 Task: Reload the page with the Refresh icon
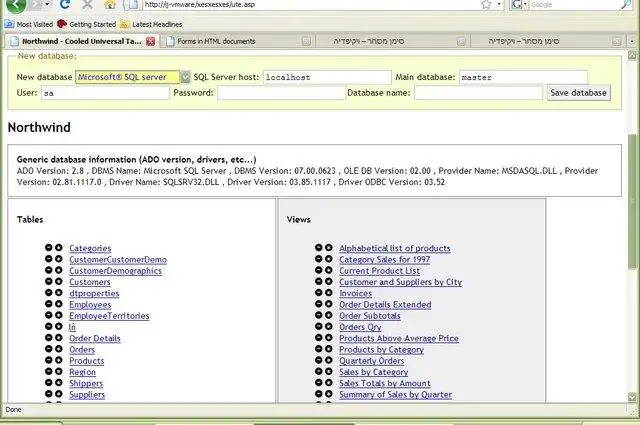coord(65,4)
